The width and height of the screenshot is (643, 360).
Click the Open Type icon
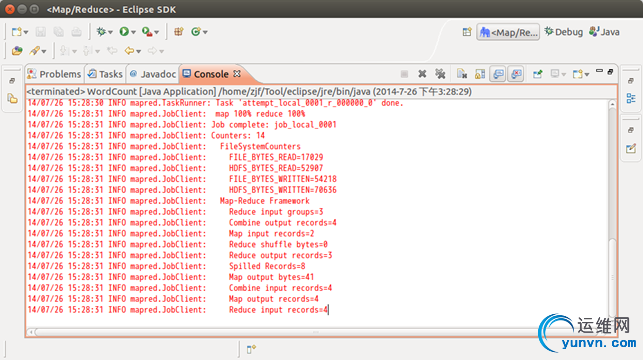pos(17,51)
